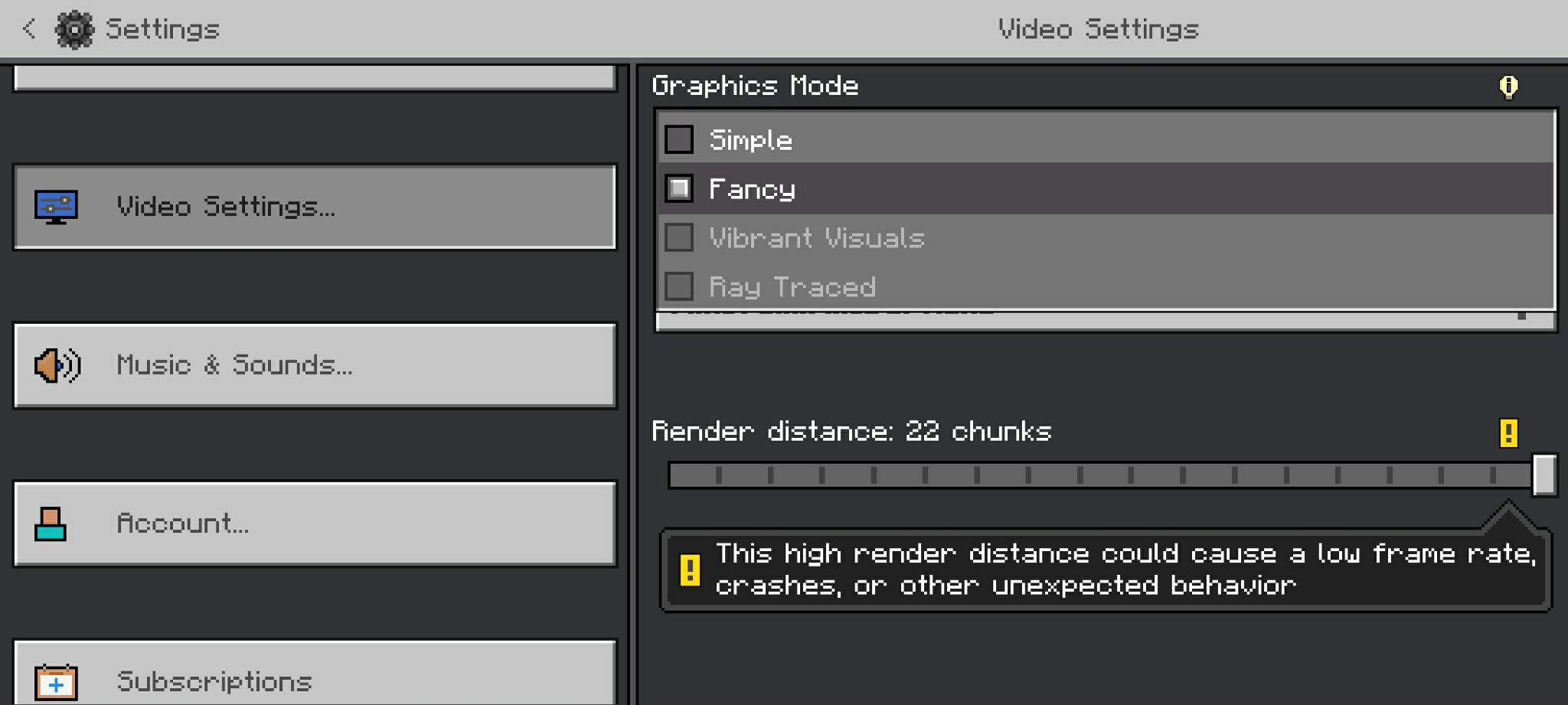Click the high render distance warning tooltip
Screen dimensions: 1568x705
(1106, 570)
